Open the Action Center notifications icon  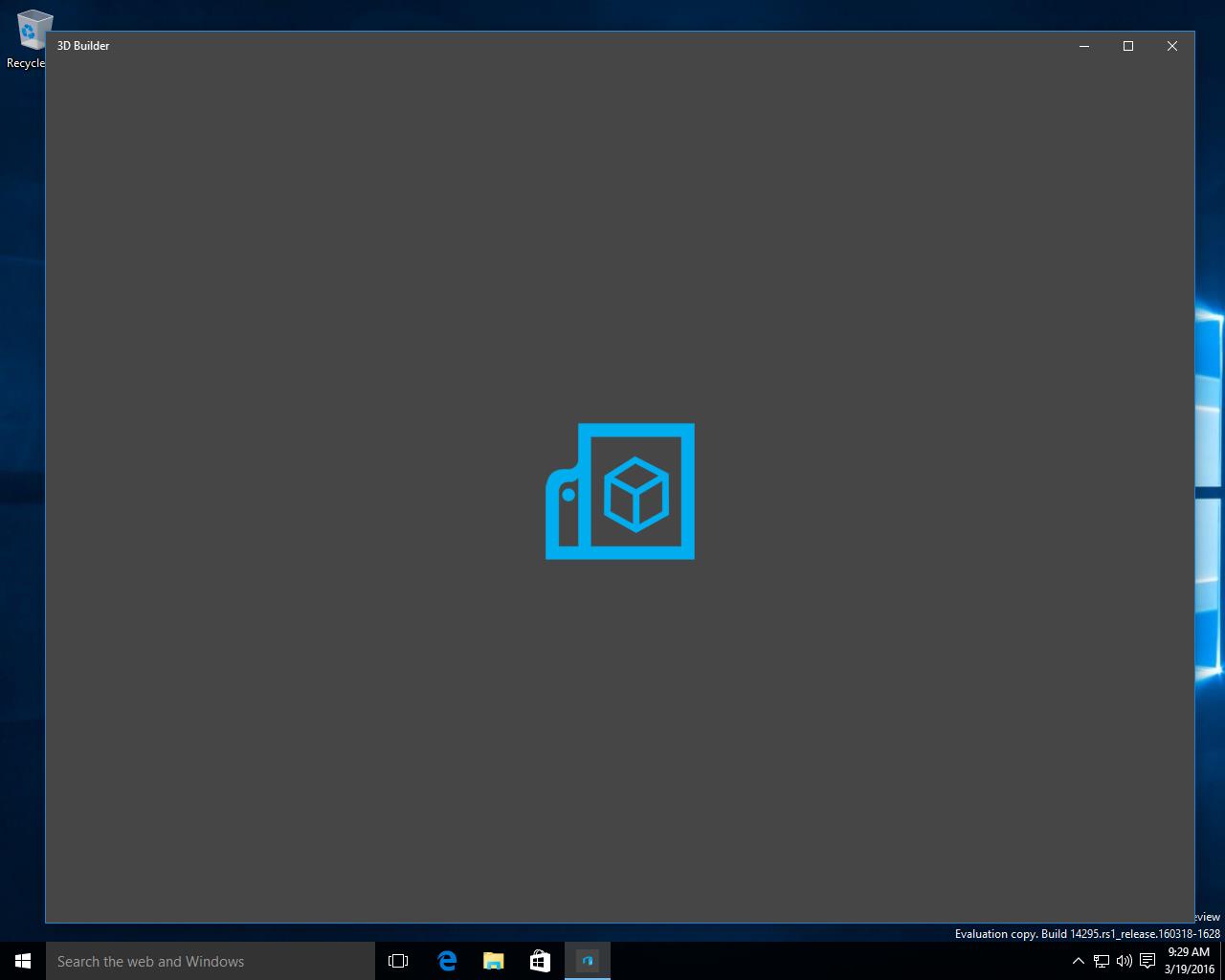pyautogui.click(x=1147, y=961)
